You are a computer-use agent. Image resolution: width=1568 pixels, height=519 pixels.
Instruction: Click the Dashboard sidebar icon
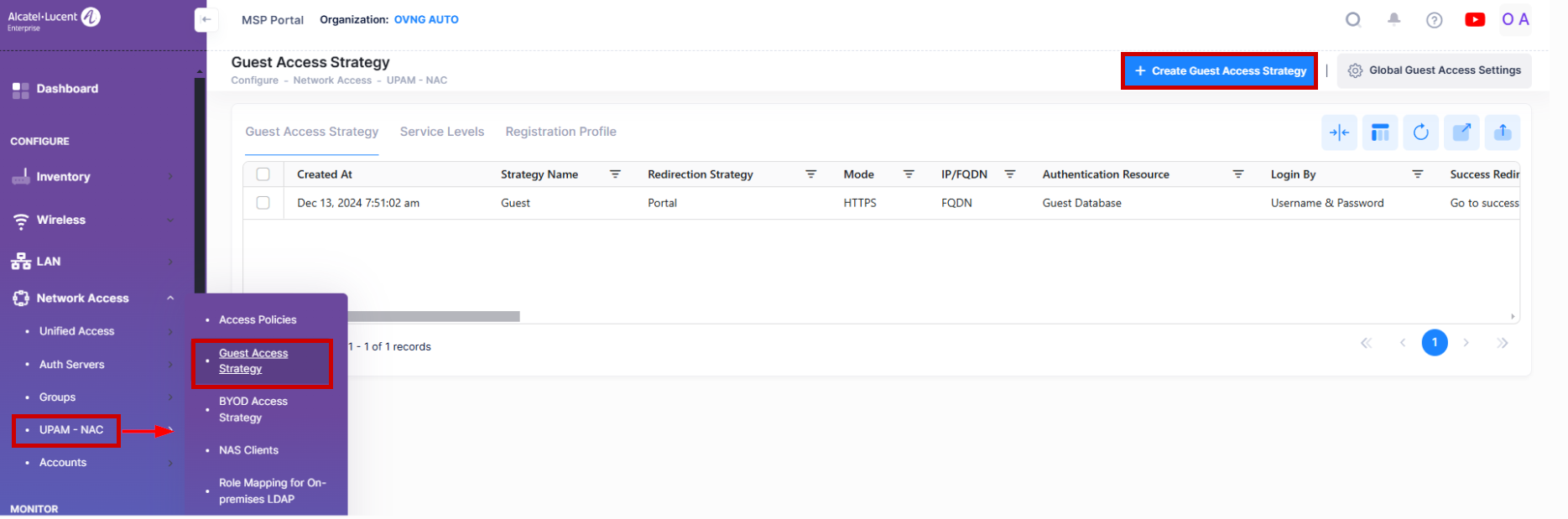tap(21, 91)
